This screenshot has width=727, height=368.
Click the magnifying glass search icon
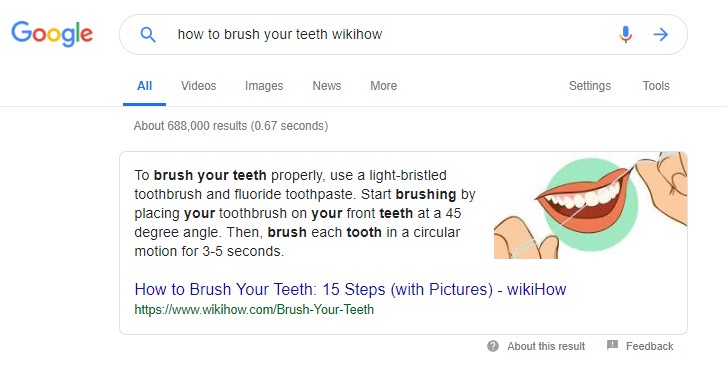coord(148,34)
